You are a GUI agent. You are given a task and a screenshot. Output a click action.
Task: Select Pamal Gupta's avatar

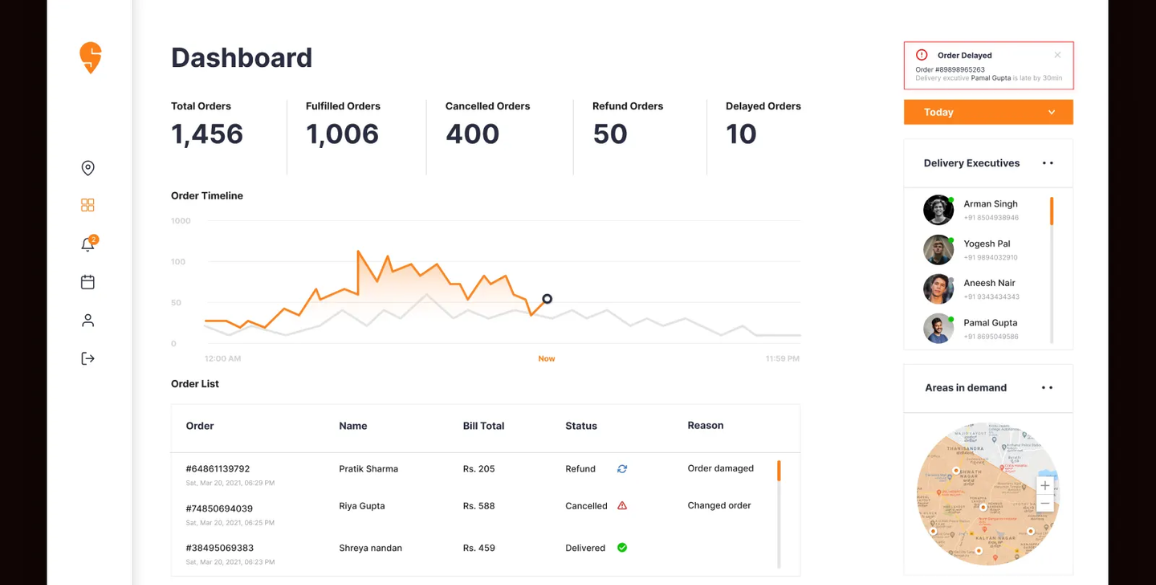pyautogui.click(x=939, y=328)
